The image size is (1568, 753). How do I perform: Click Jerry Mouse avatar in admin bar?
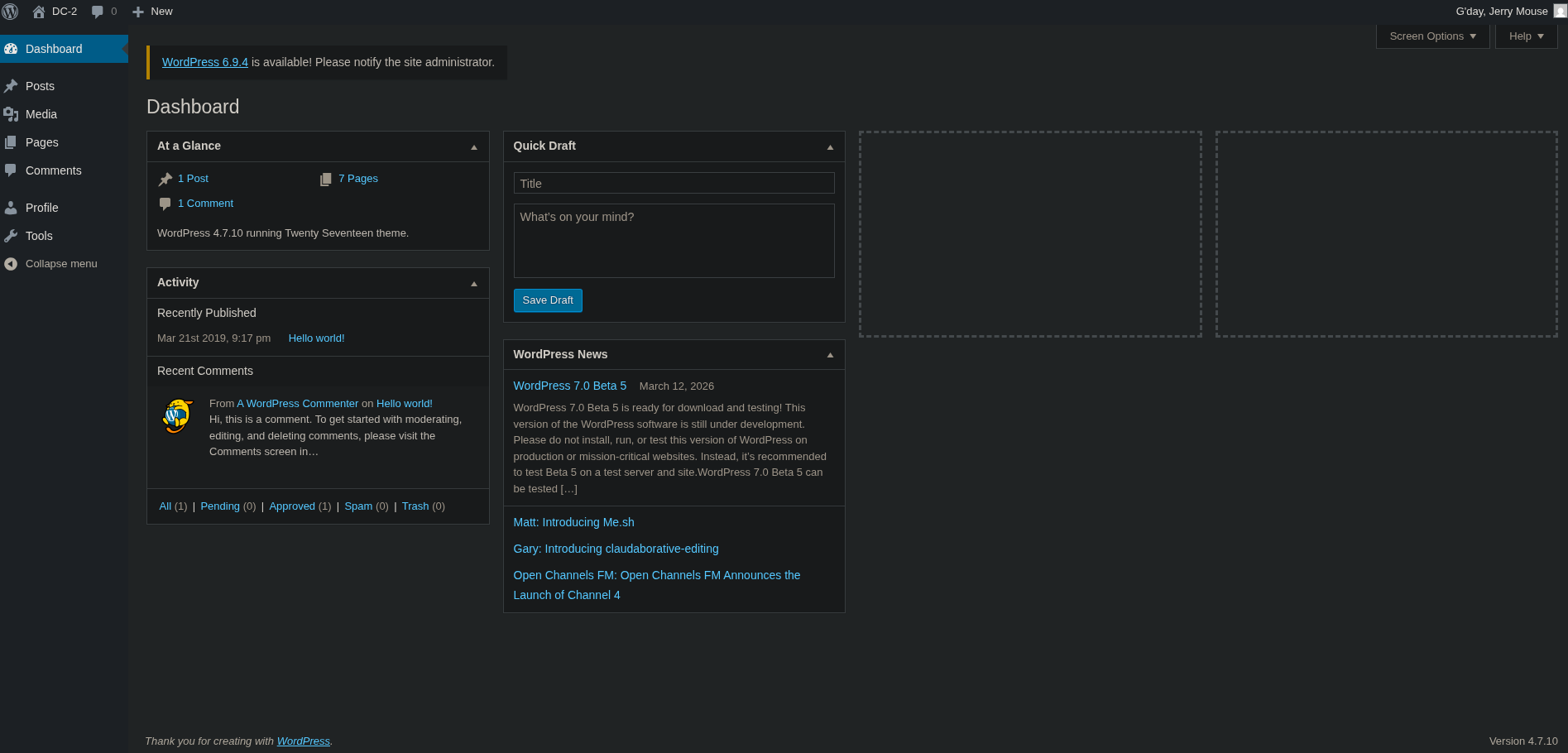click(1560, 12)
